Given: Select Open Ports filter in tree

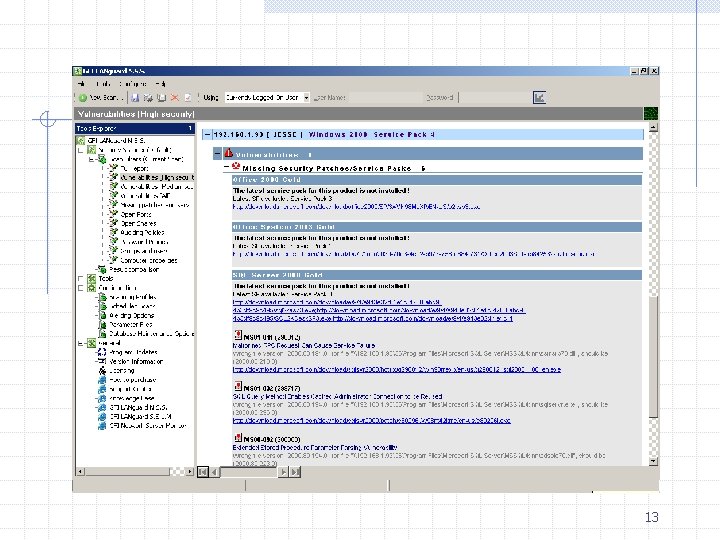Looking at the screenshot, I should pos(136,214).
